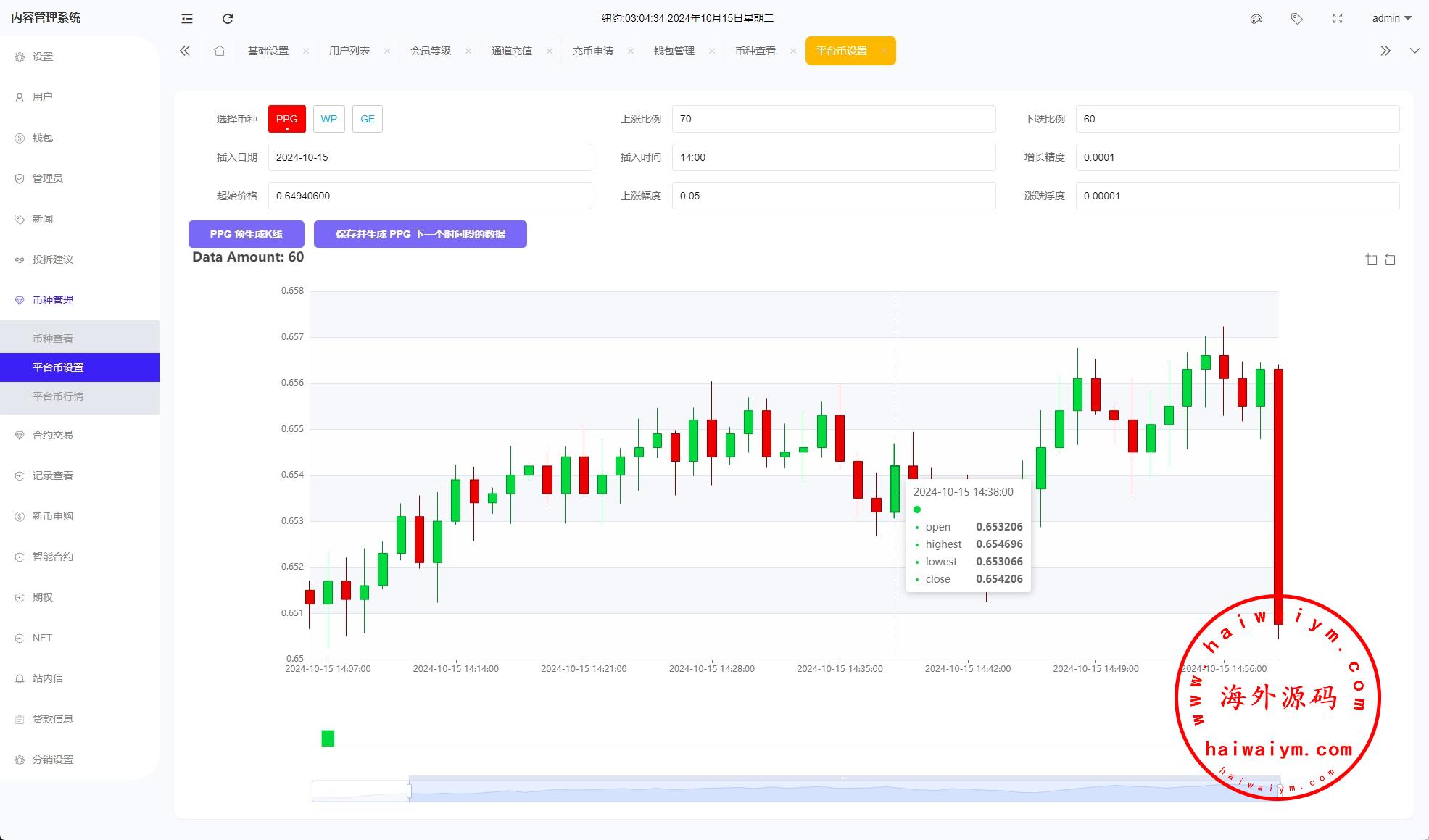
Task: Click PPG 预生成K线 button
Action: (246, 234)
